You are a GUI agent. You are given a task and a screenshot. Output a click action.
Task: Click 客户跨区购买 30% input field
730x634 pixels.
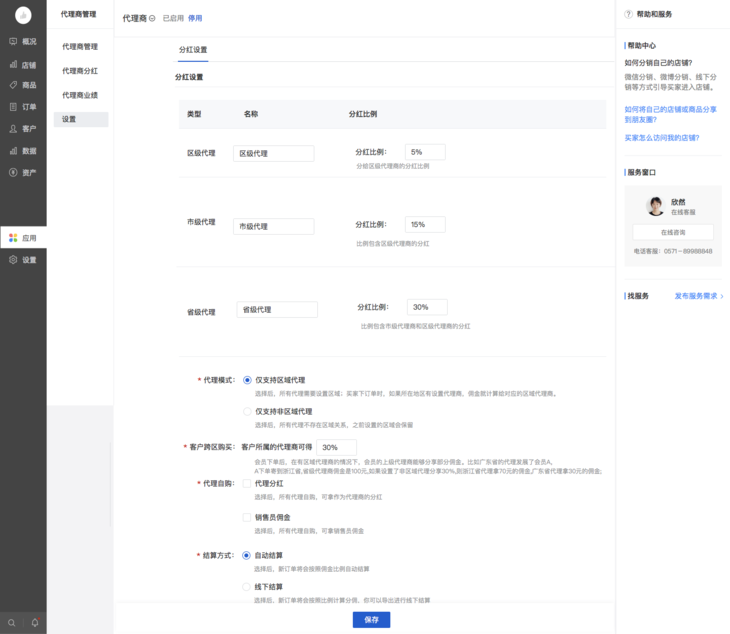pyautogui.click(x=337, y=447)
